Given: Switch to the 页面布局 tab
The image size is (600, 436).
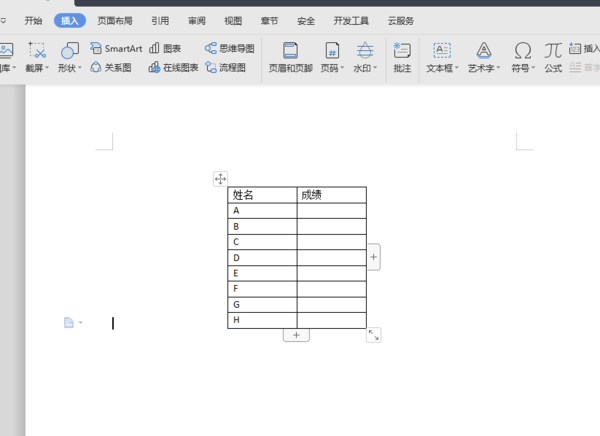Looking at the screenshot, I should coord(115,21).
